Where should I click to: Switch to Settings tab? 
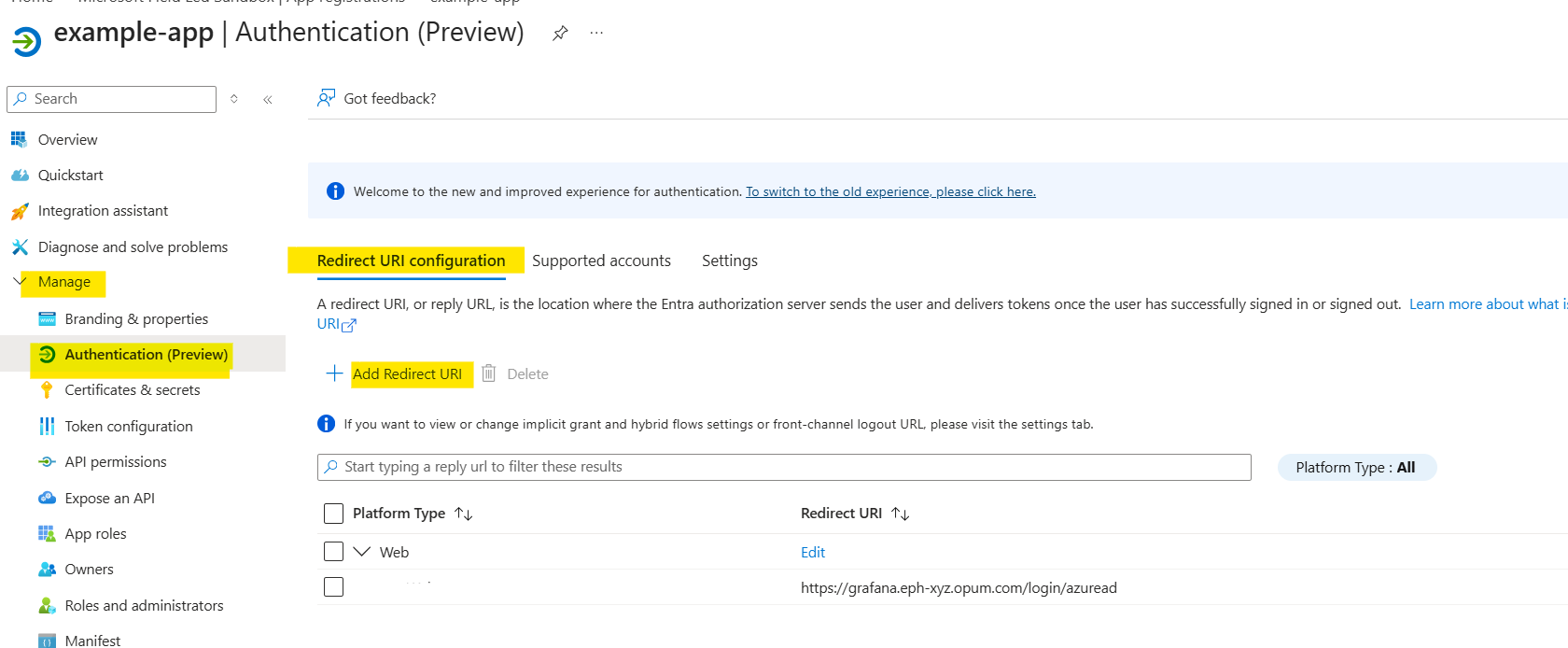[730, 261]
